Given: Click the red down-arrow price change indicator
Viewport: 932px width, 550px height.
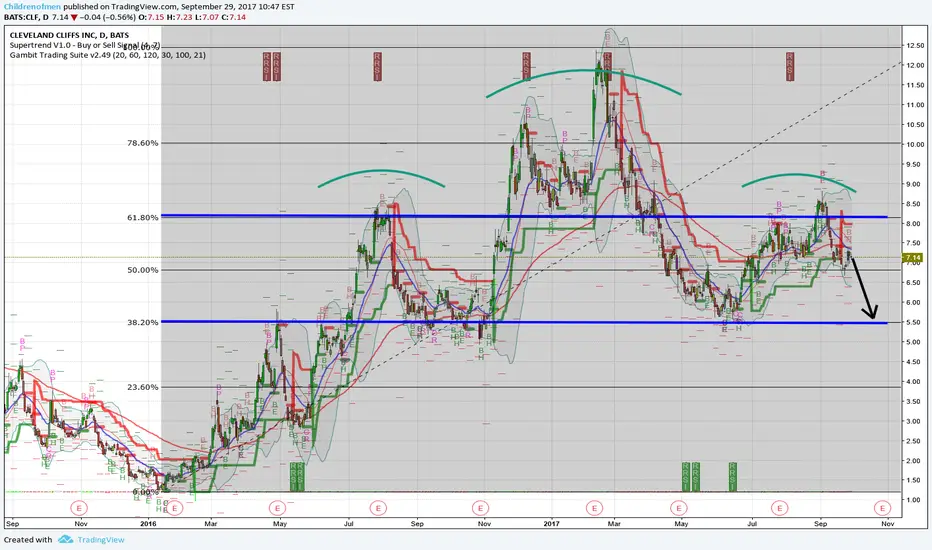Looking at the screenshot, I should [74, 17].
